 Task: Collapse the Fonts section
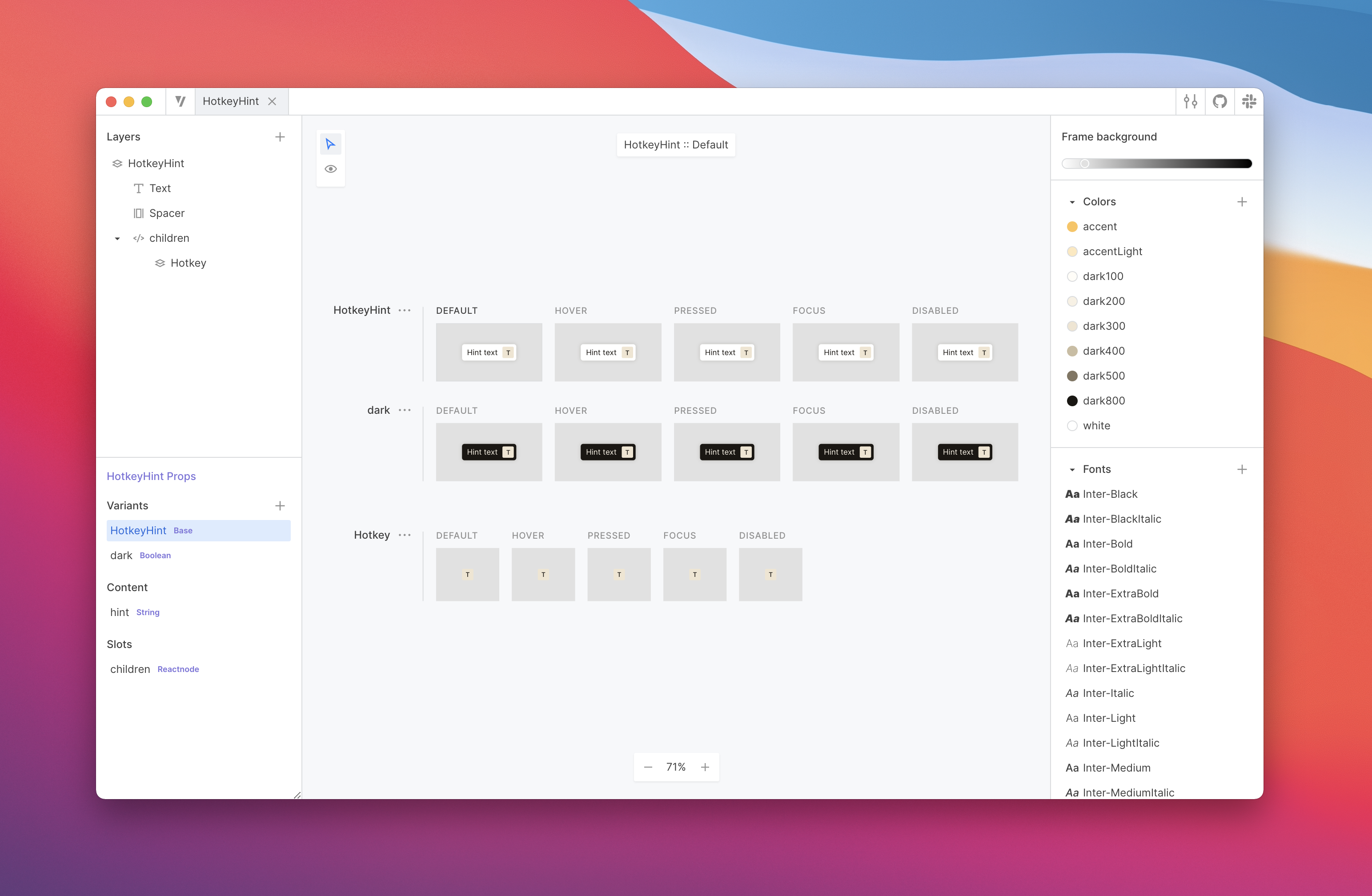click(x=1072, y=470)
